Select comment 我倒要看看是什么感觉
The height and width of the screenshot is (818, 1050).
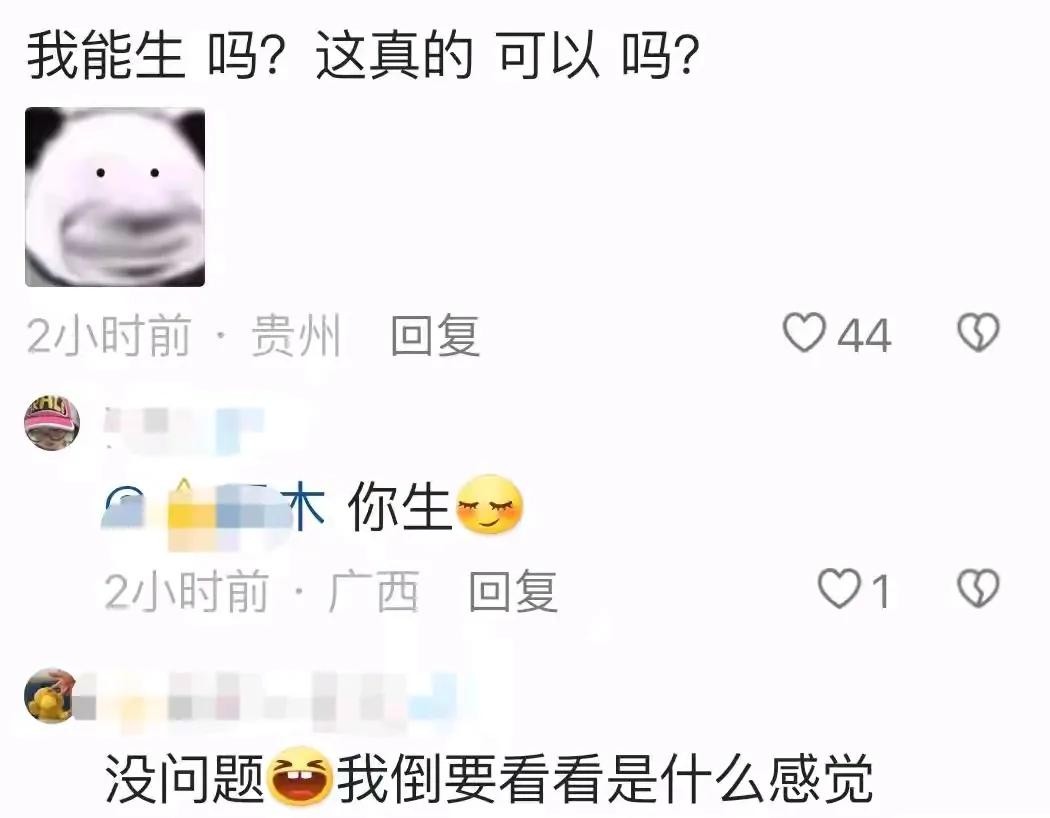[605, 778]
